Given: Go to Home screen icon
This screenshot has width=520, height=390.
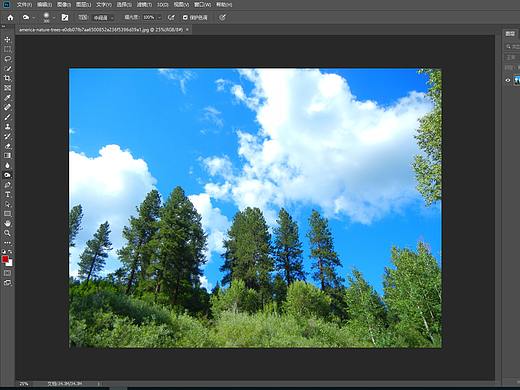Looking at the screenshot, I should [10, 17].
